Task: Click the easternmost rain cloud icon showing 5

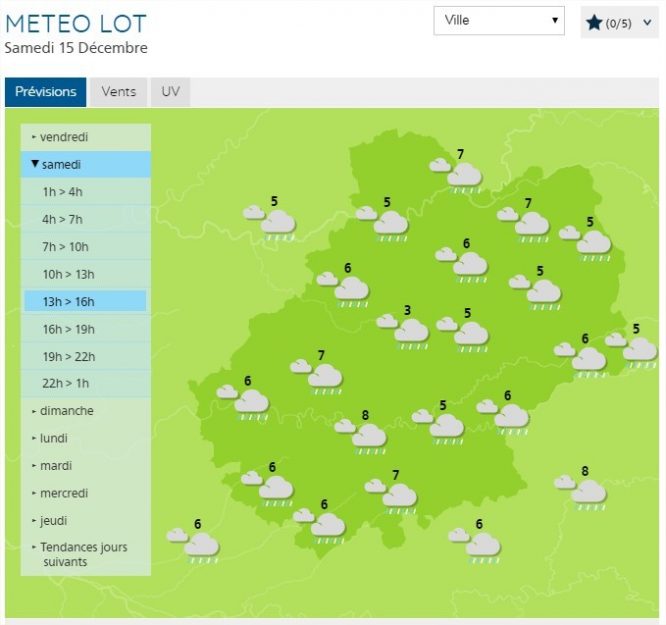Action: coord(632,348)
